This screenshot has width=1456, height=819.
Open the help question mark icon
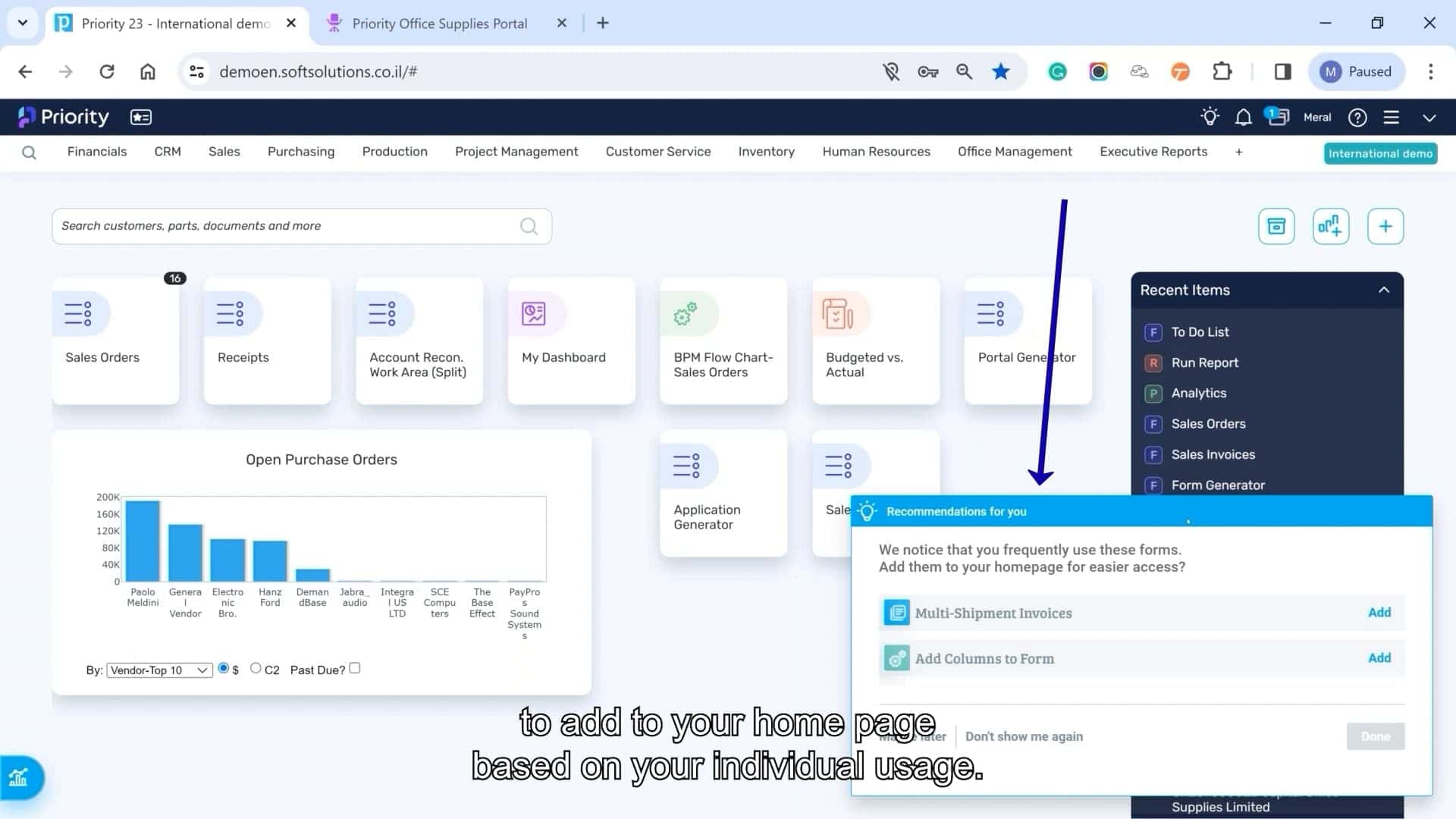1357,118
